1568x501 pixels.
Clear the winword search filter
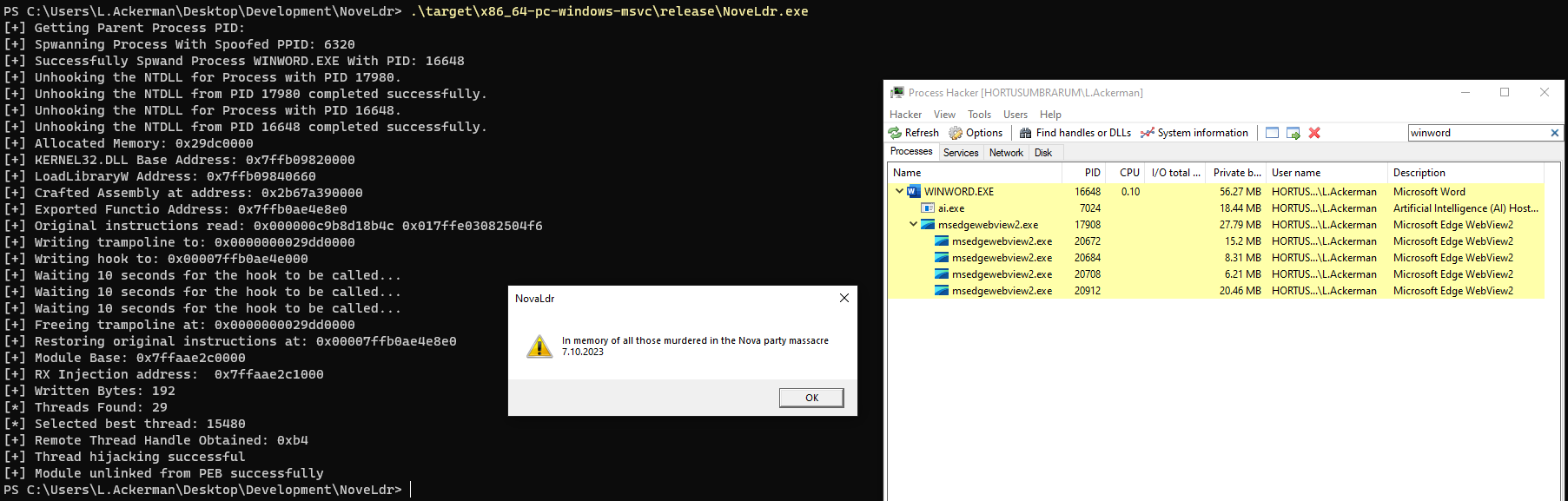pyautogui.click(x=1554, y=133)
